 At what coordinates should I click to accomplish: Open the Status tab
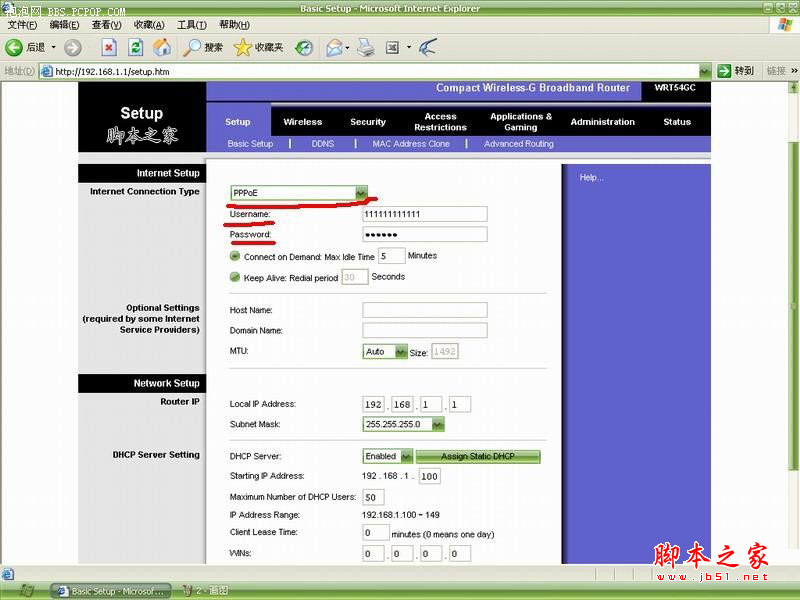tap(677, 122)
